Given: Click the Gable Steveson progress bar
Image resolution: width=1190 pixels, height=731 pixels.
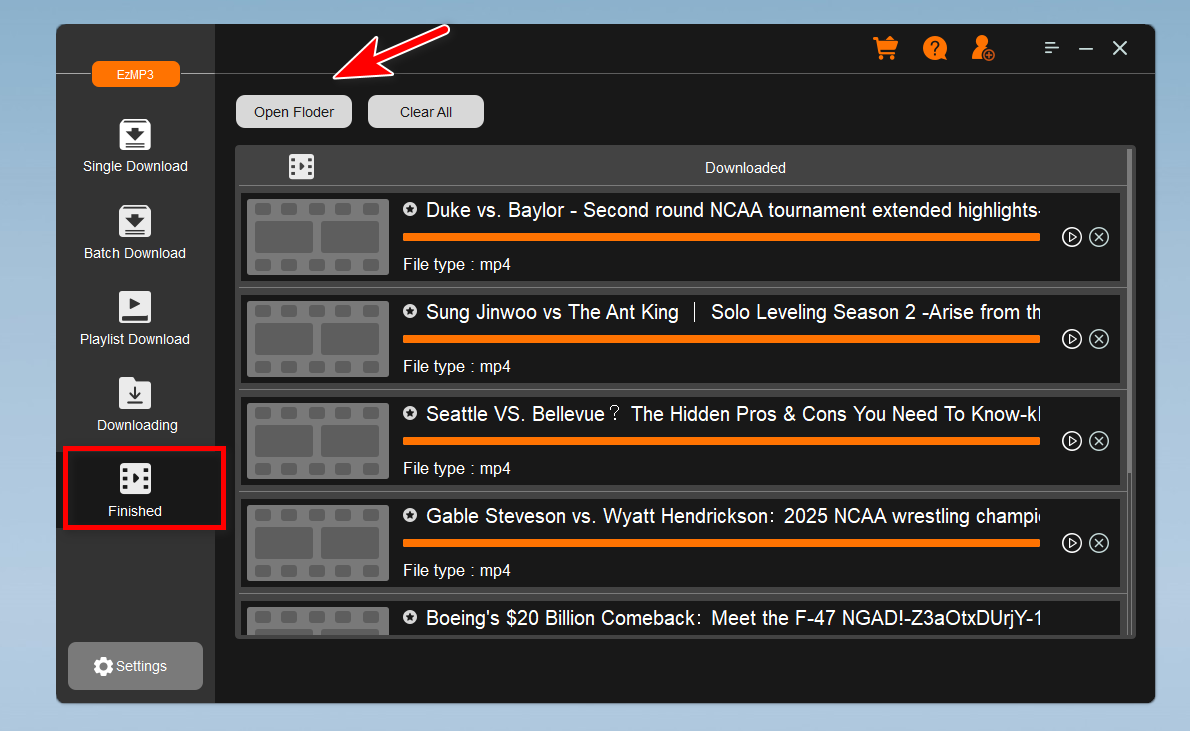Looking at the screenshot, I should (721, 544).
